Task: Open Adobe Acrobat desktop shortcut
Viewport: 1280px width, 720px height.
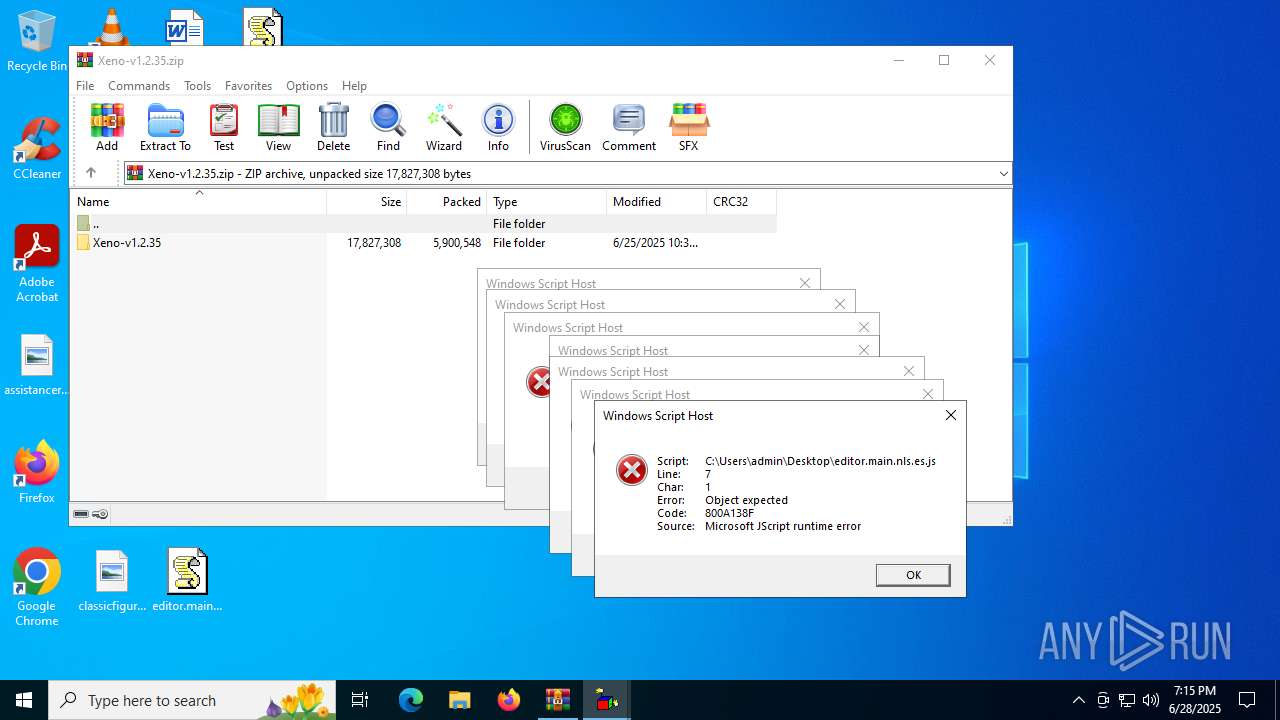Action: [x=37, y=264]
